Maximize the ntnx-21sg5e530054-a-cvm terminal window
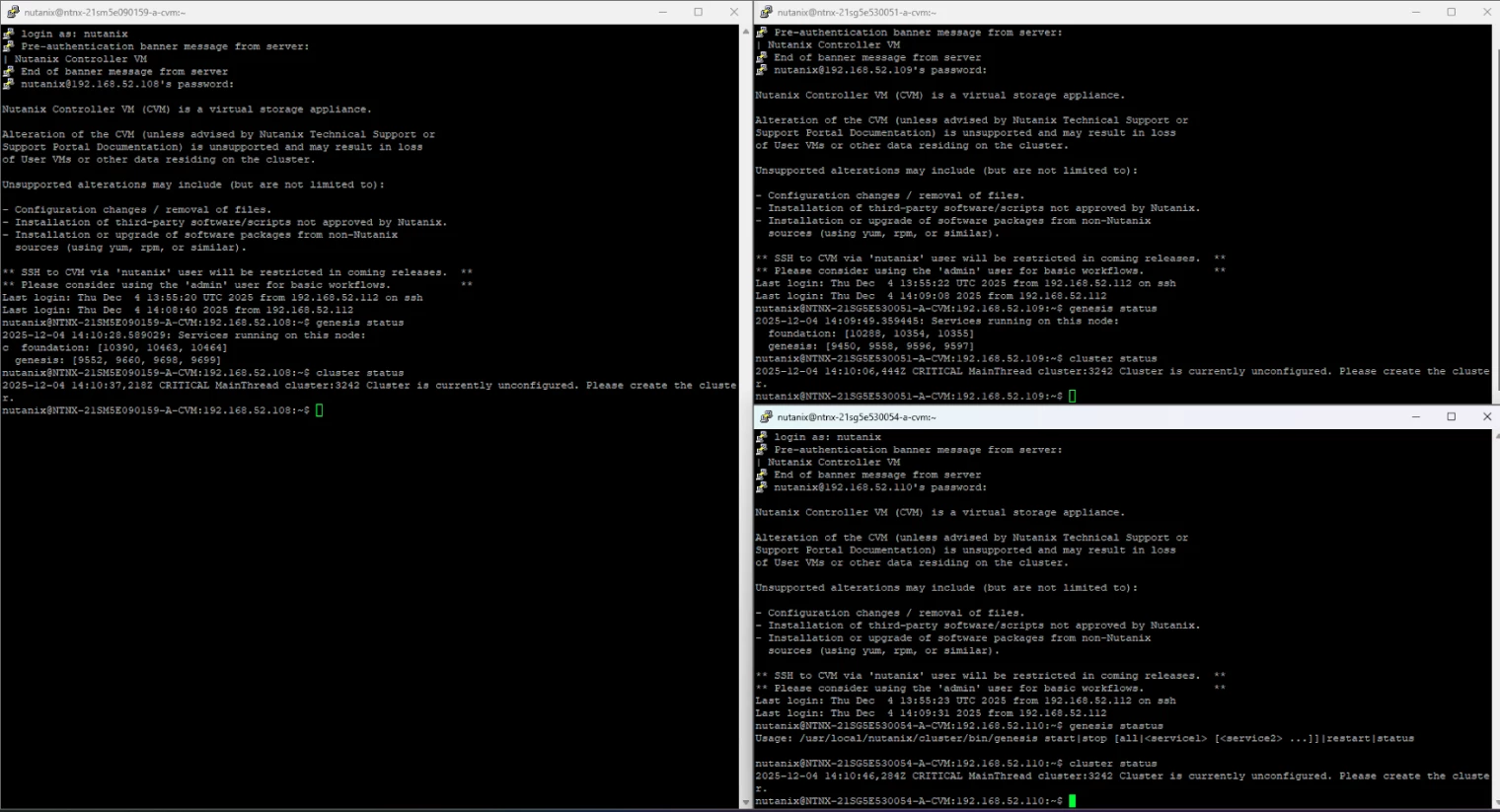This screenshot has width=1500, height=812. tap(1452, 417)
